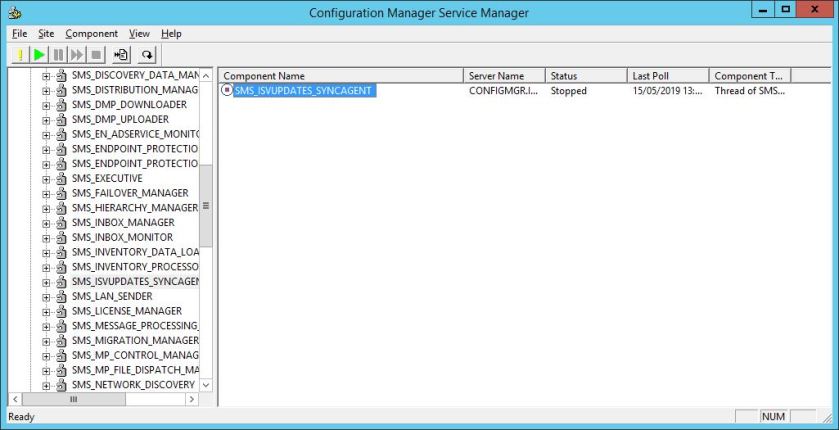839x430 pixels.
Task: Select the SMS_EXECUTIVE tree item
Action: pos(107,179)
